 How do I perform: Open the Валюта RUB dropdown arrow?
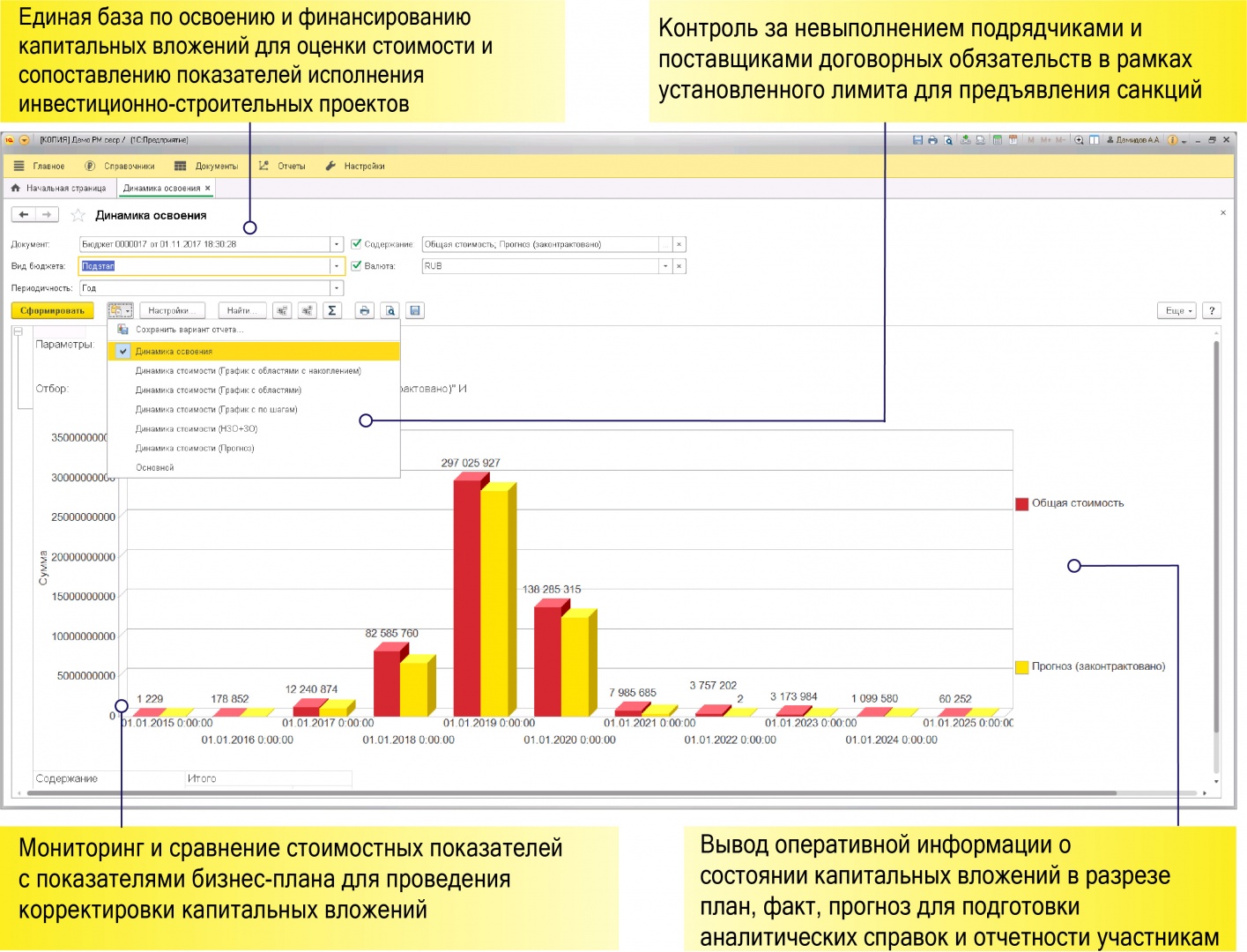[665, 265]
